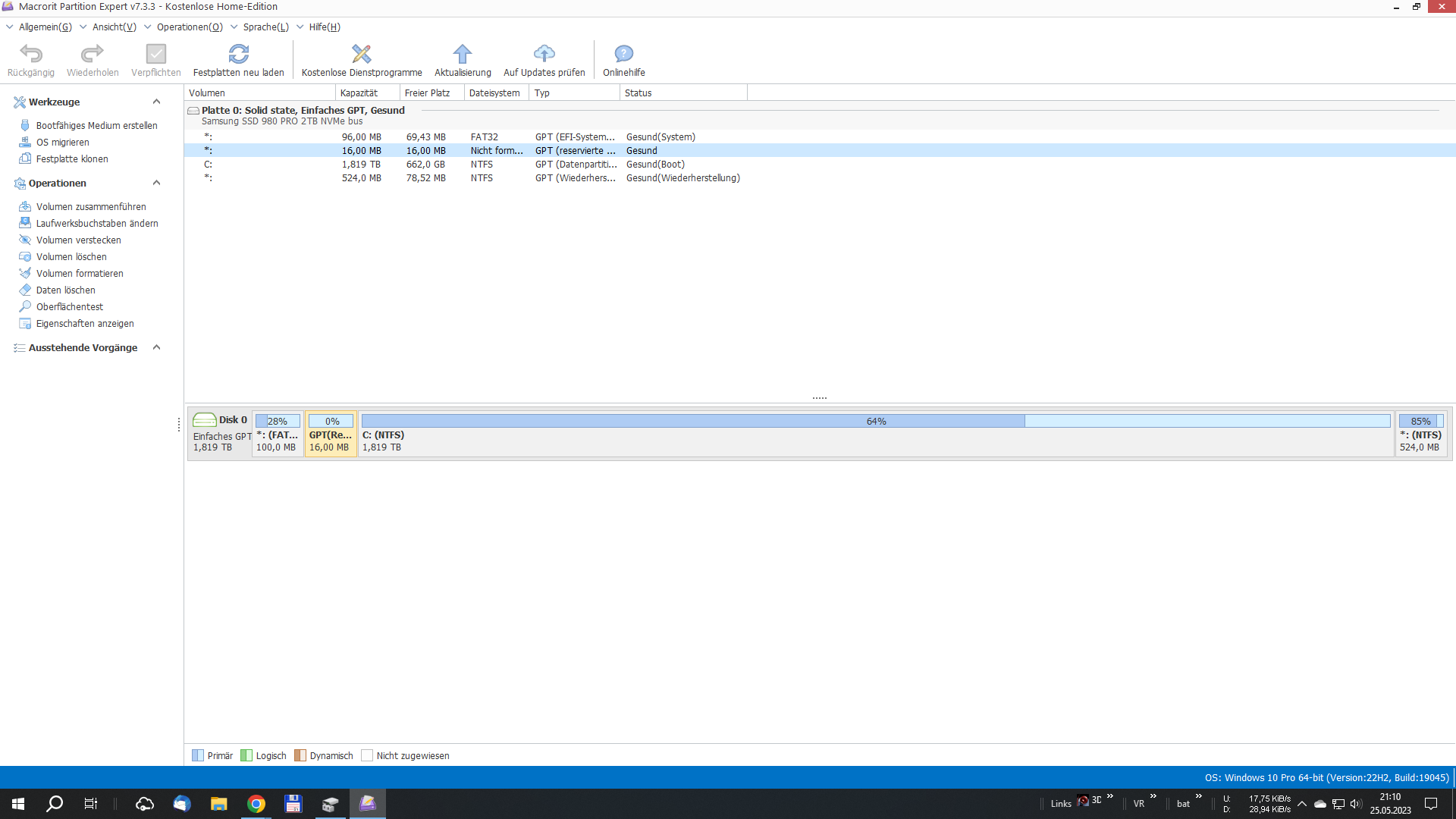
Task: Open the Sprache(L) menu
Action: click(x=265, y=27)
